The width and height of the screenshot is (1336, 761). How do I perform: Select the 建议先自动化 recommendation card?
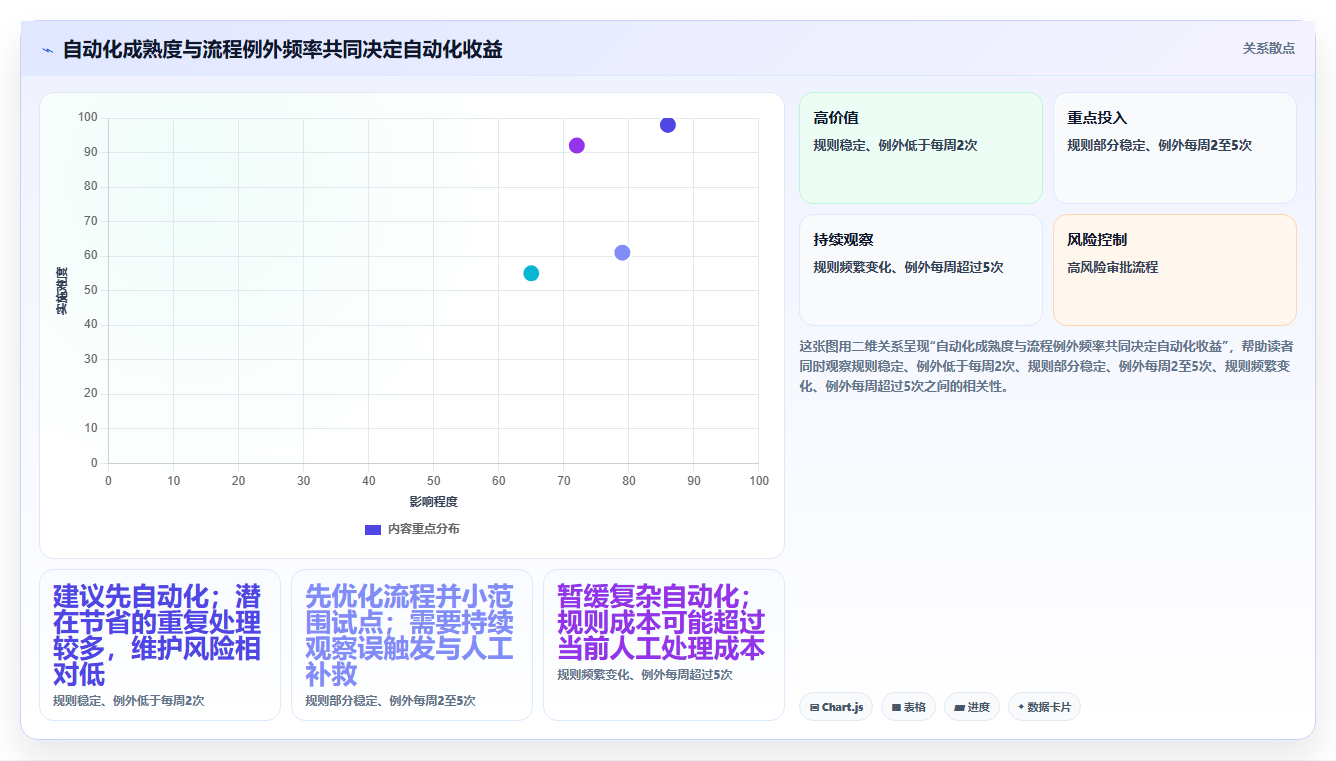[x=160, y=645]
